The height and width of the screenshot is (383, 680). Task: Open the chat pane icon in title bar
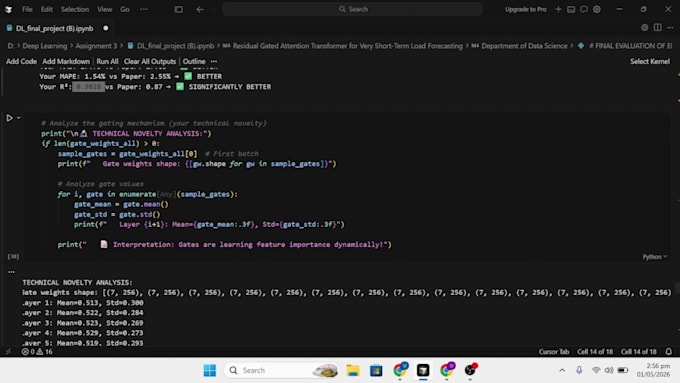tap(584, 9)
